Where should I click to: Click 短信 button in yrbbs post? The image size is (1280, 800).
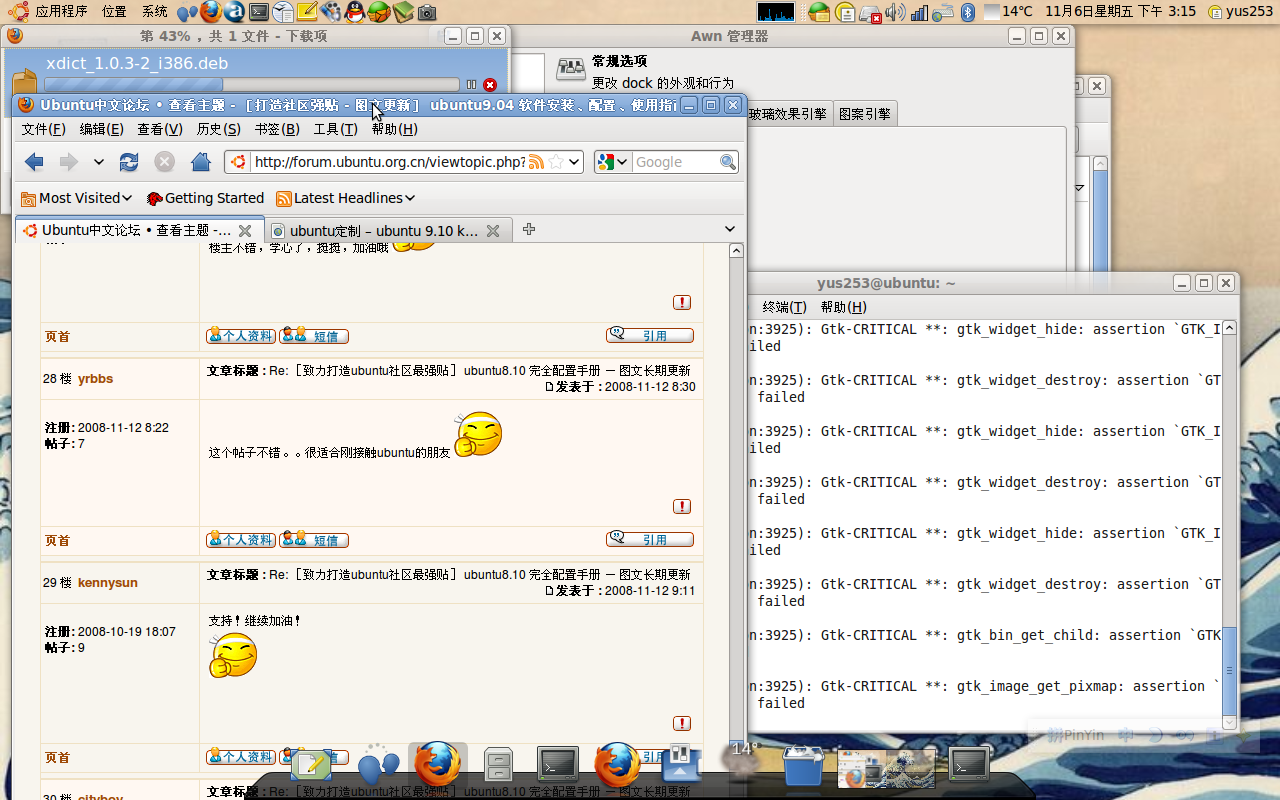tap(314, 540)
